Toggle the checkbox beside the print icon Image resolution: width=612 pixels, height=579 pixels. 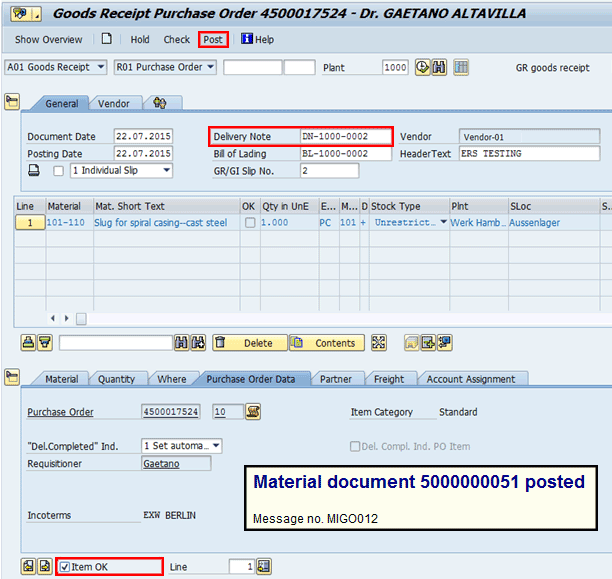[58, 171]
